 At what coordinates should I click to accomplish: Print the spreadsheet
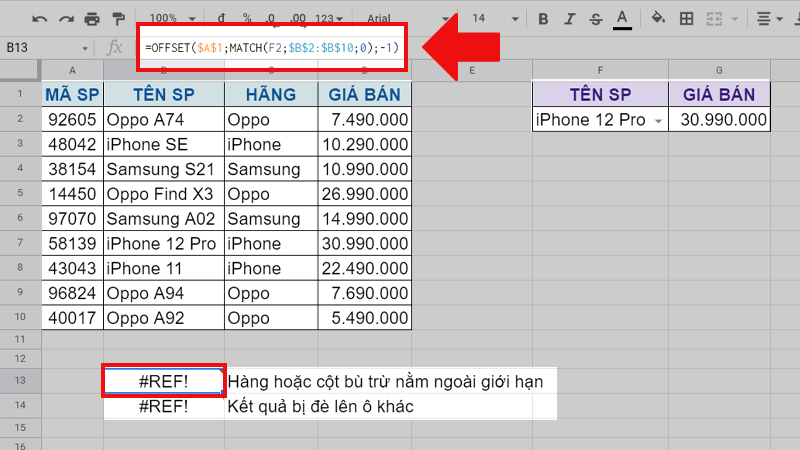click(x=92, y=19)
